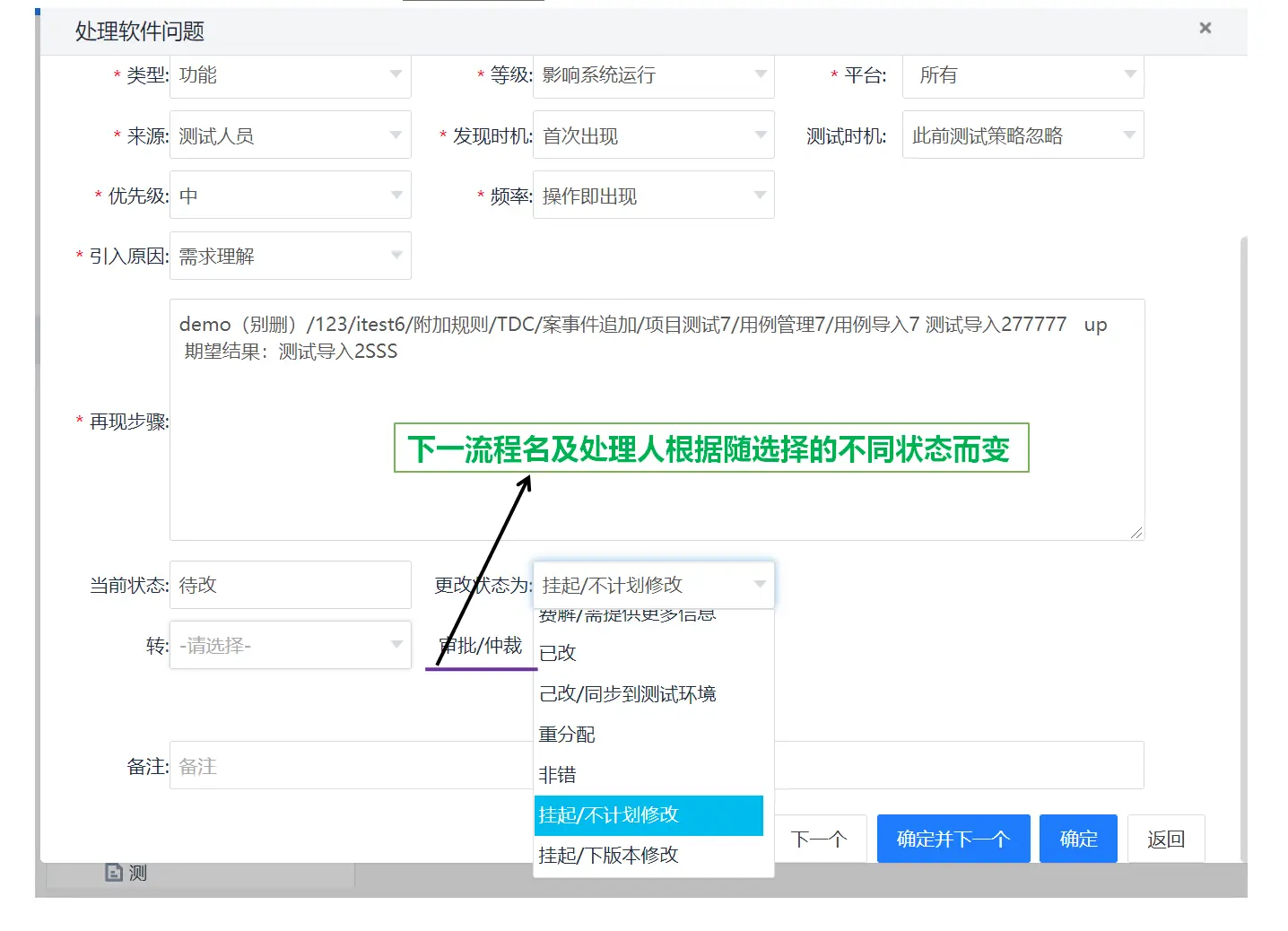Click into the 再现步骤 text area

point(657,420)
